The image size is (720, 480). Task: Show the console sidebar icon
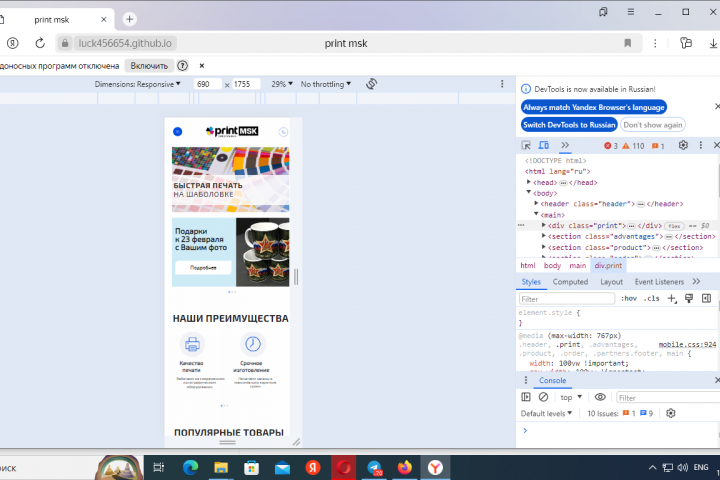tap(526, 397)
